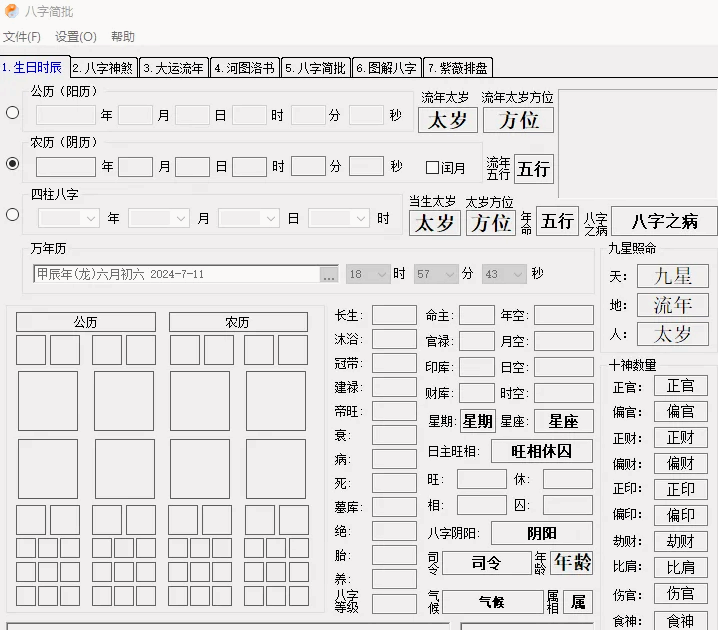Click the 八字之病 button
The image size is (718, 630).
click(x=664, y=221)
